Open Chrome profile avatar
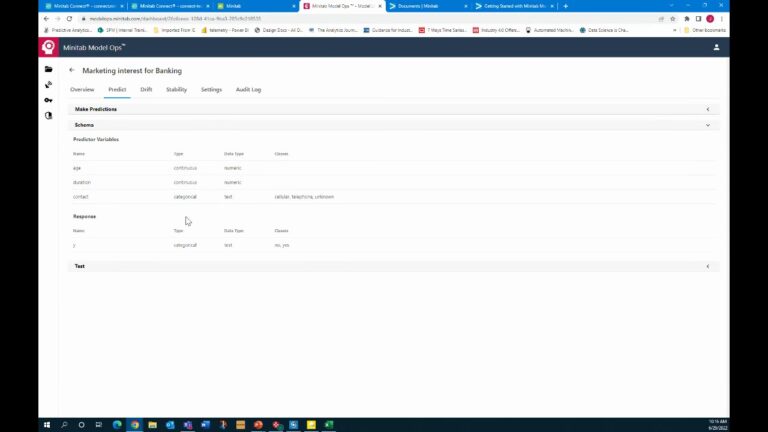Viewport: 768px width, 432px height. click(710, 19)
